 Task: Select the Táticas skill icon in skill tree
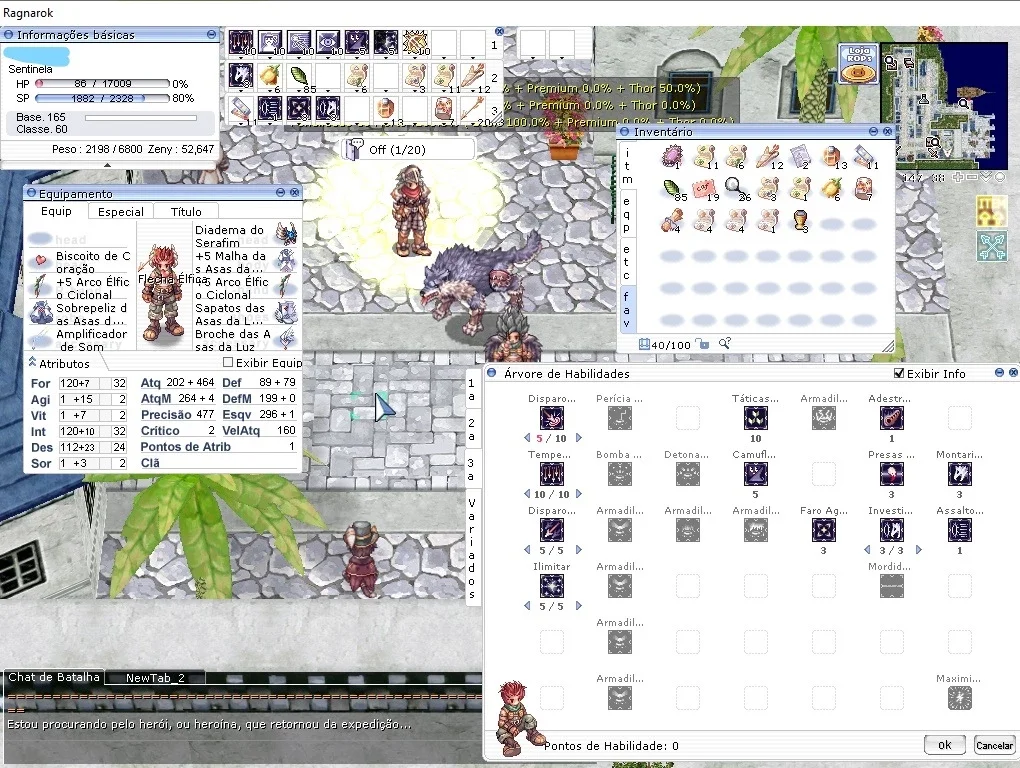pyautogui.click(x=755, y=417)
